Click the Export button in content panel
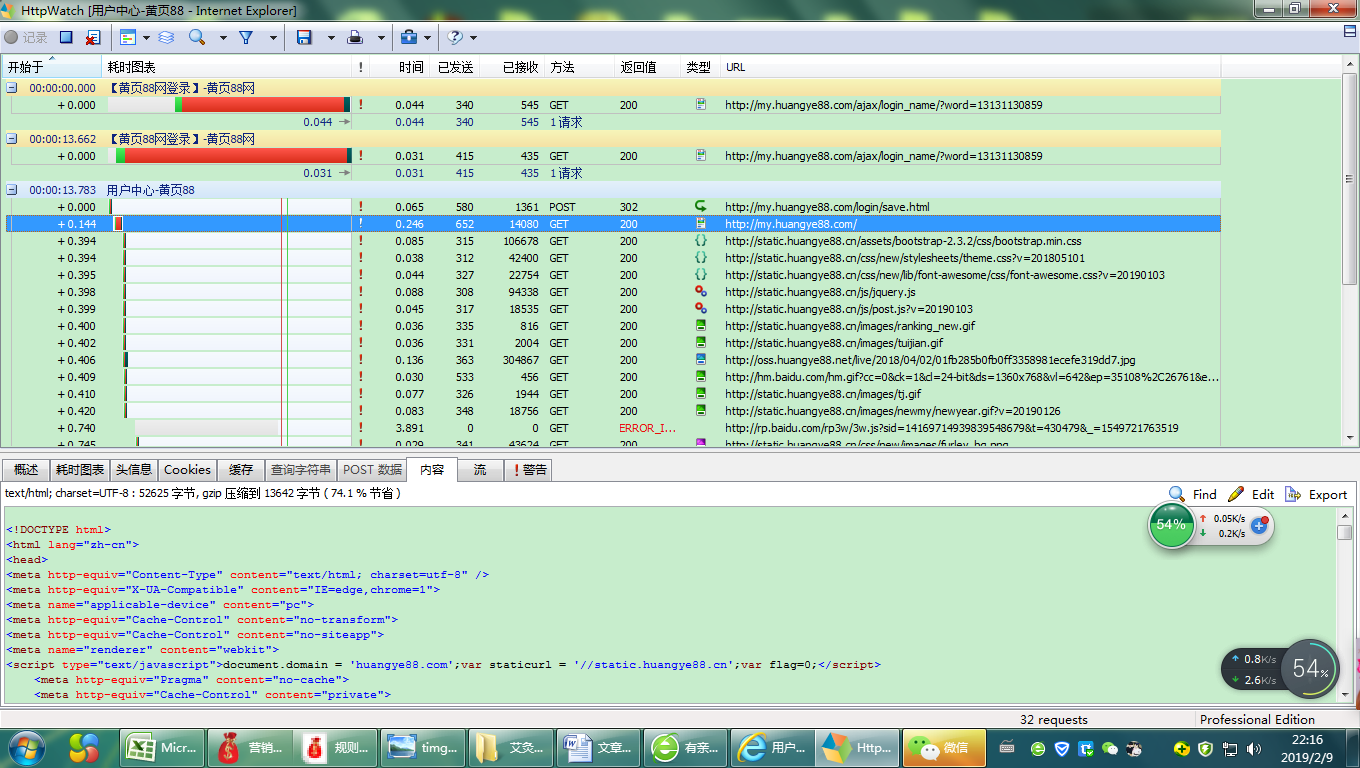1360x768 pixels. (x=1316, y=494)
